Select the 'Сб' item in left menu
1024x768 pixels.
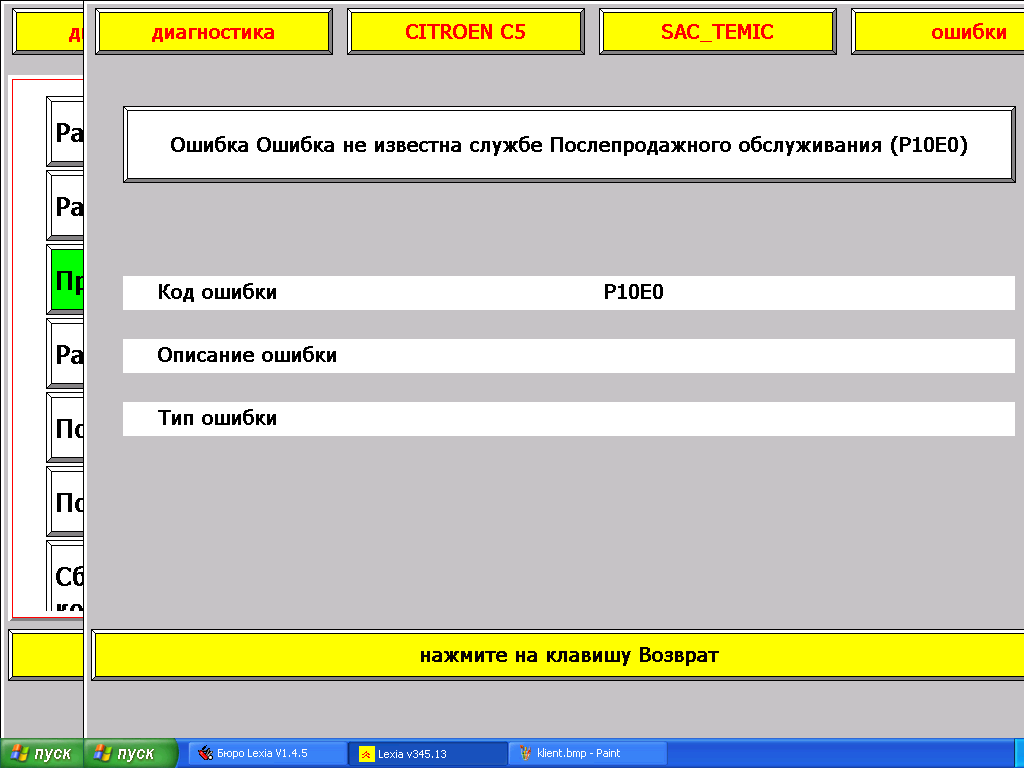67,580
